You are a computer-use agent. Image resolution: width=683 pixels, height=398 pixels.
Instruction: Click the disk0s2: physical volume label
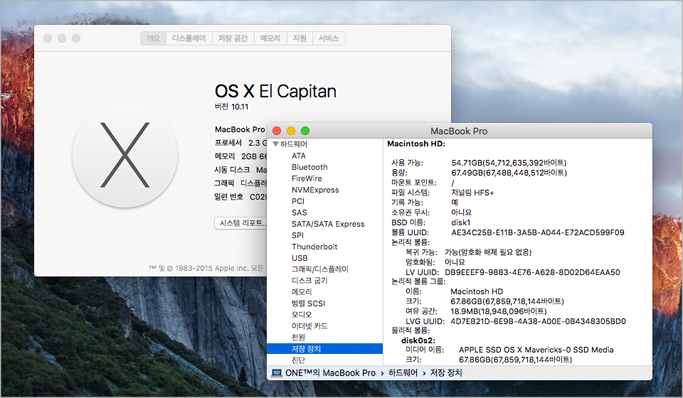[x=418, y=341]
